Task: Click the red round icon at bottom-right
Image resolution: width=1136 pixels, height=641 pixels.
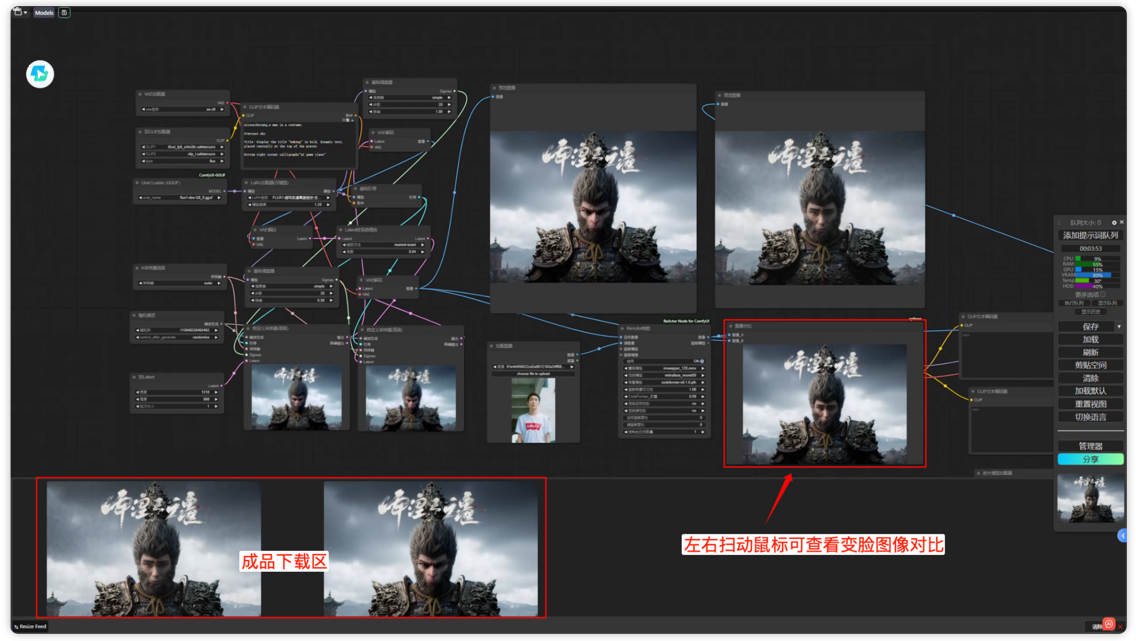Action: click(x=1108, y=624)
